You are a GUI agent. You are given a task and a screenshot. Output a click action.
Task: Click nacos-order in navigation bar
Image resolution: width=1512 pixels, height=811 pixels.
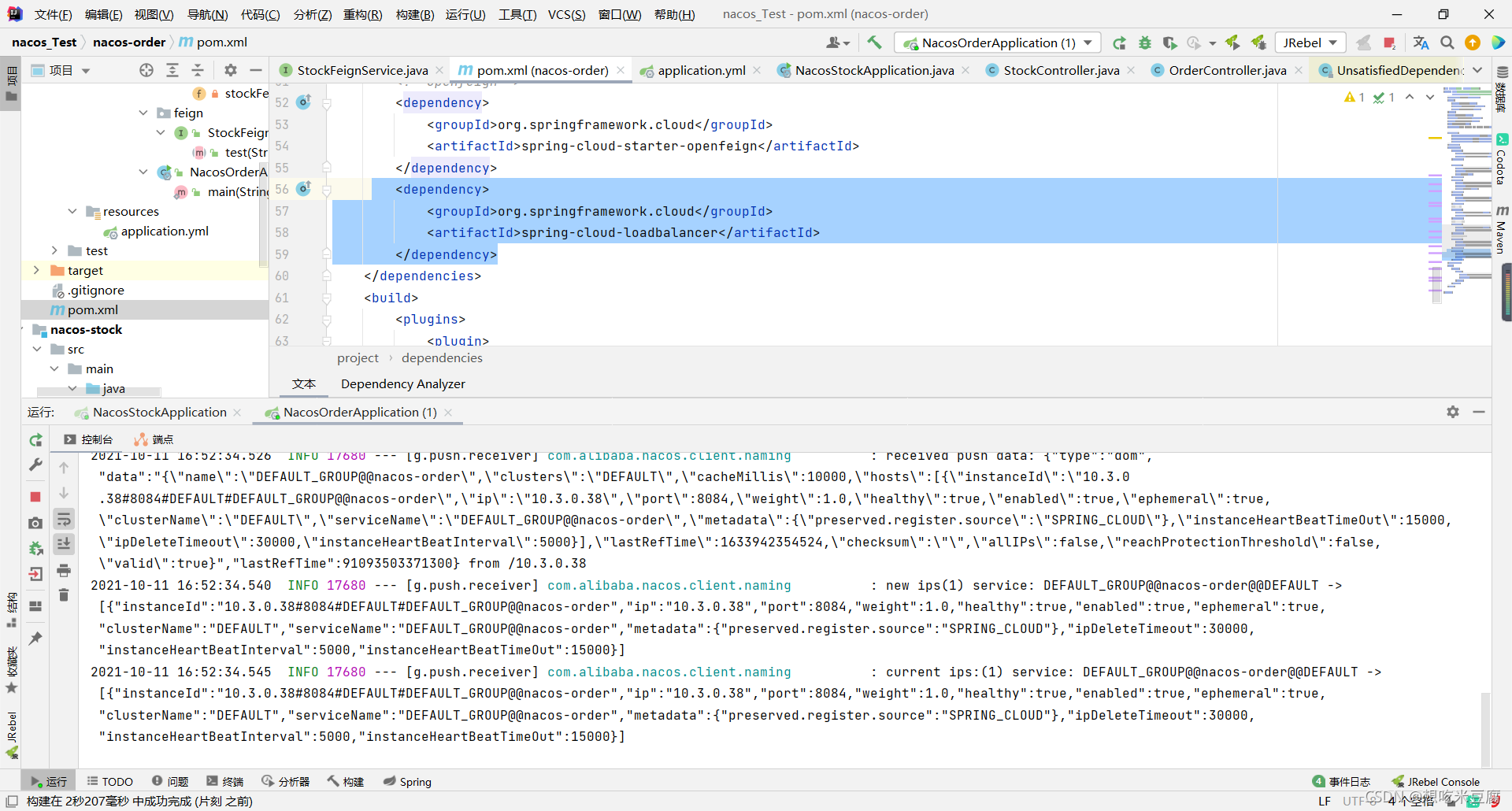coord(129,42)
